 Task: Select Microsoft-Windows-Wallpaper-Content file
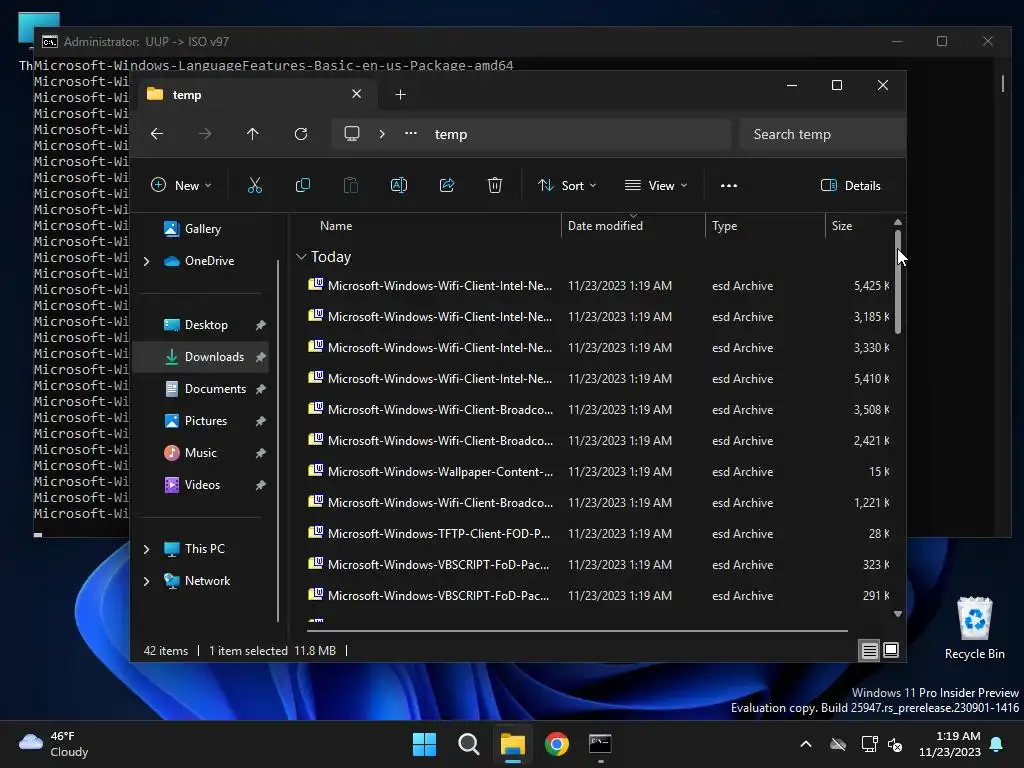pos(598,472)
